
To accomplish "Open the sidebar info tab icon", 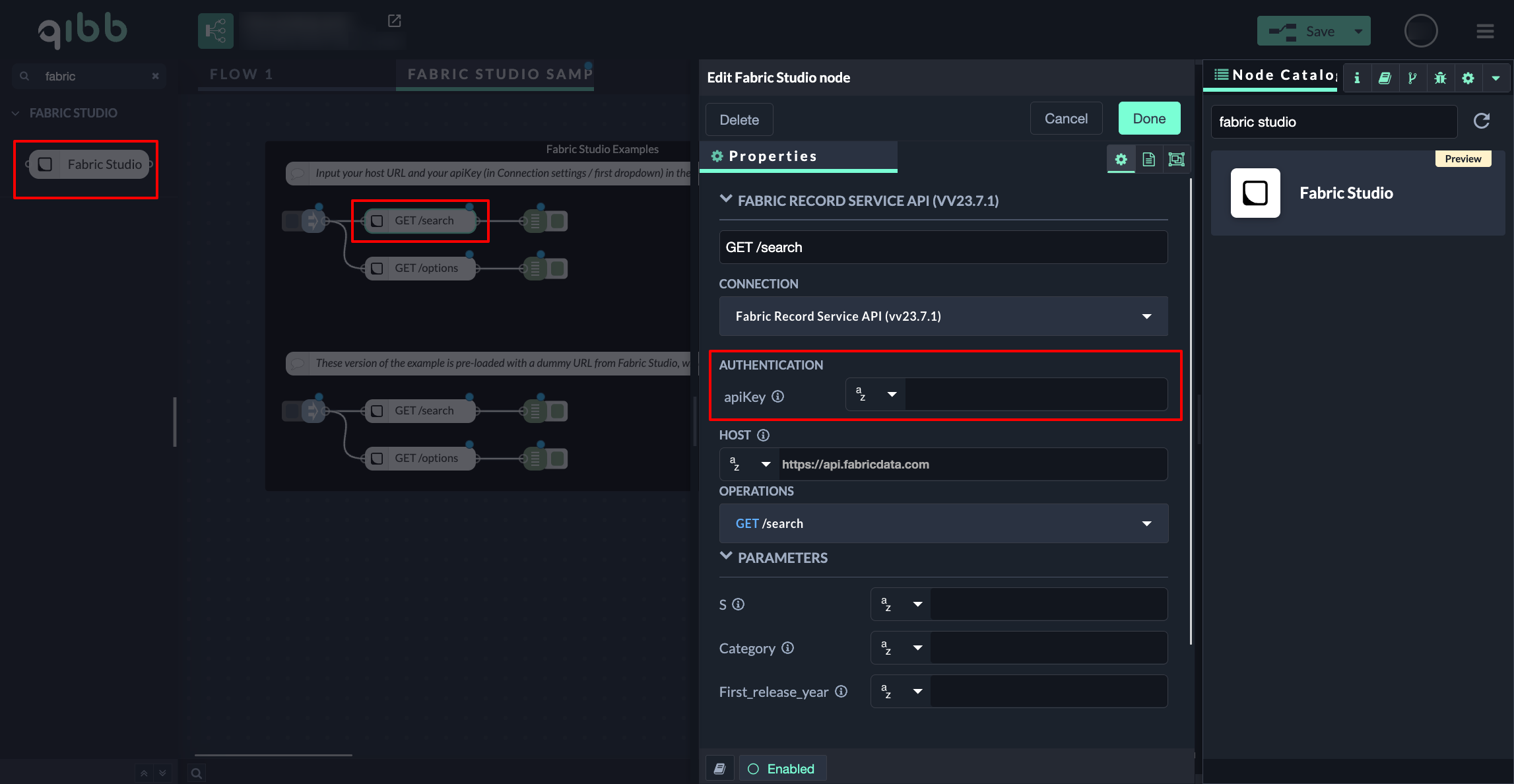I will (x=1357, y=78).
